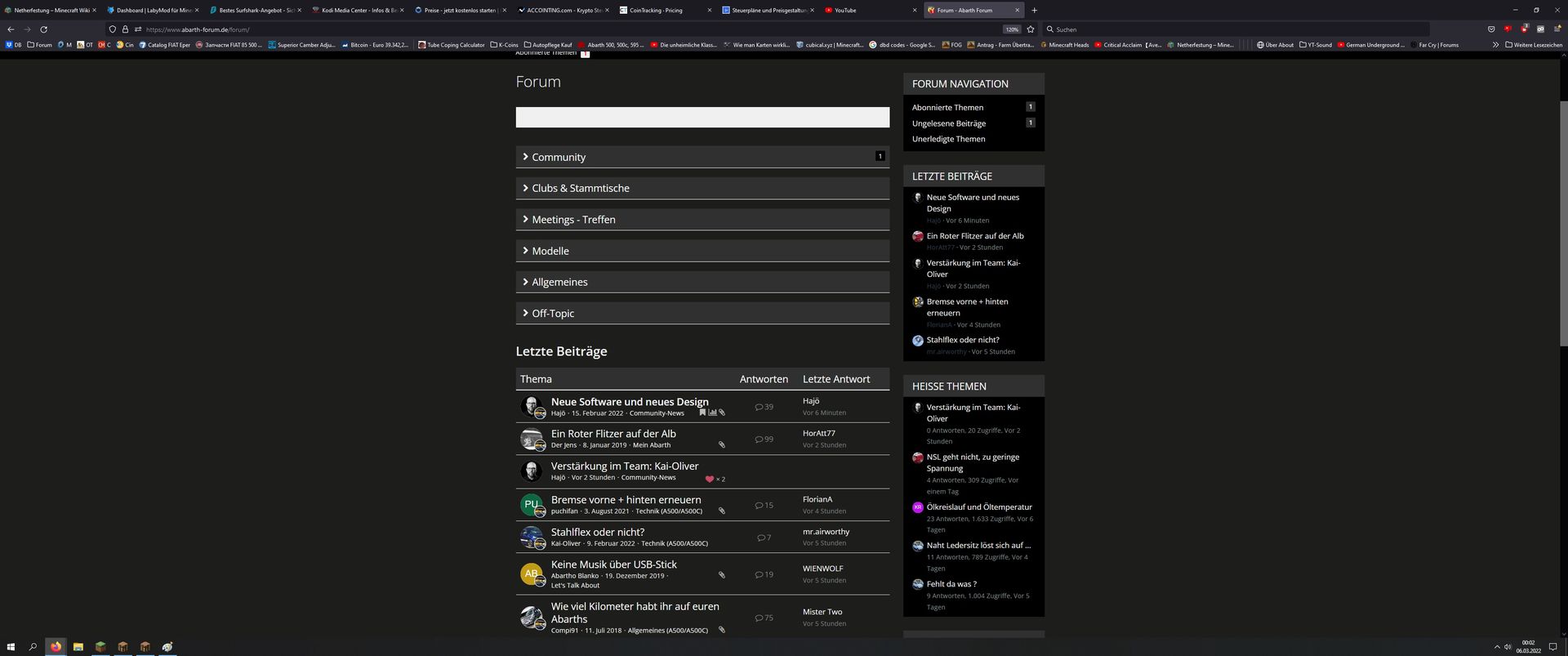Expand the Clubs & Stammtische section
The width and height of the screenshot is (1568, 656).
point(580,188)
